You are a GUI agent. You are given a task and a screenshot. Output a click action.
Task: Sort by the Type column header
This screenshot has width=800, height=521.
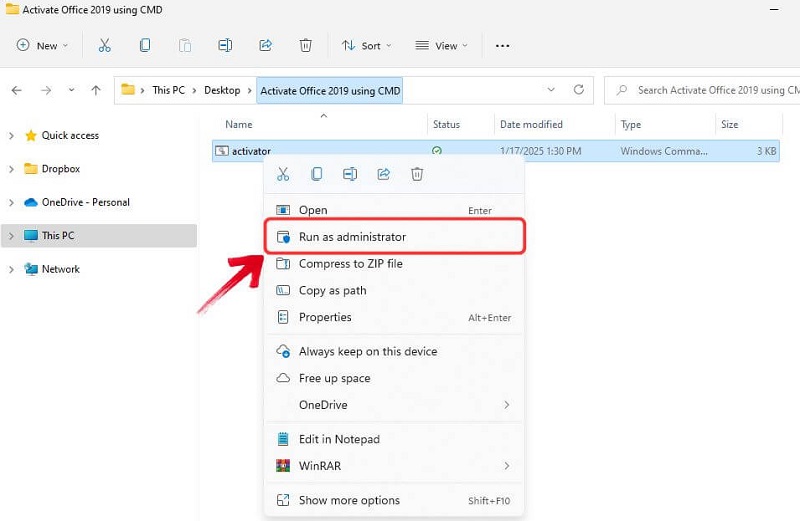(631, 125)
